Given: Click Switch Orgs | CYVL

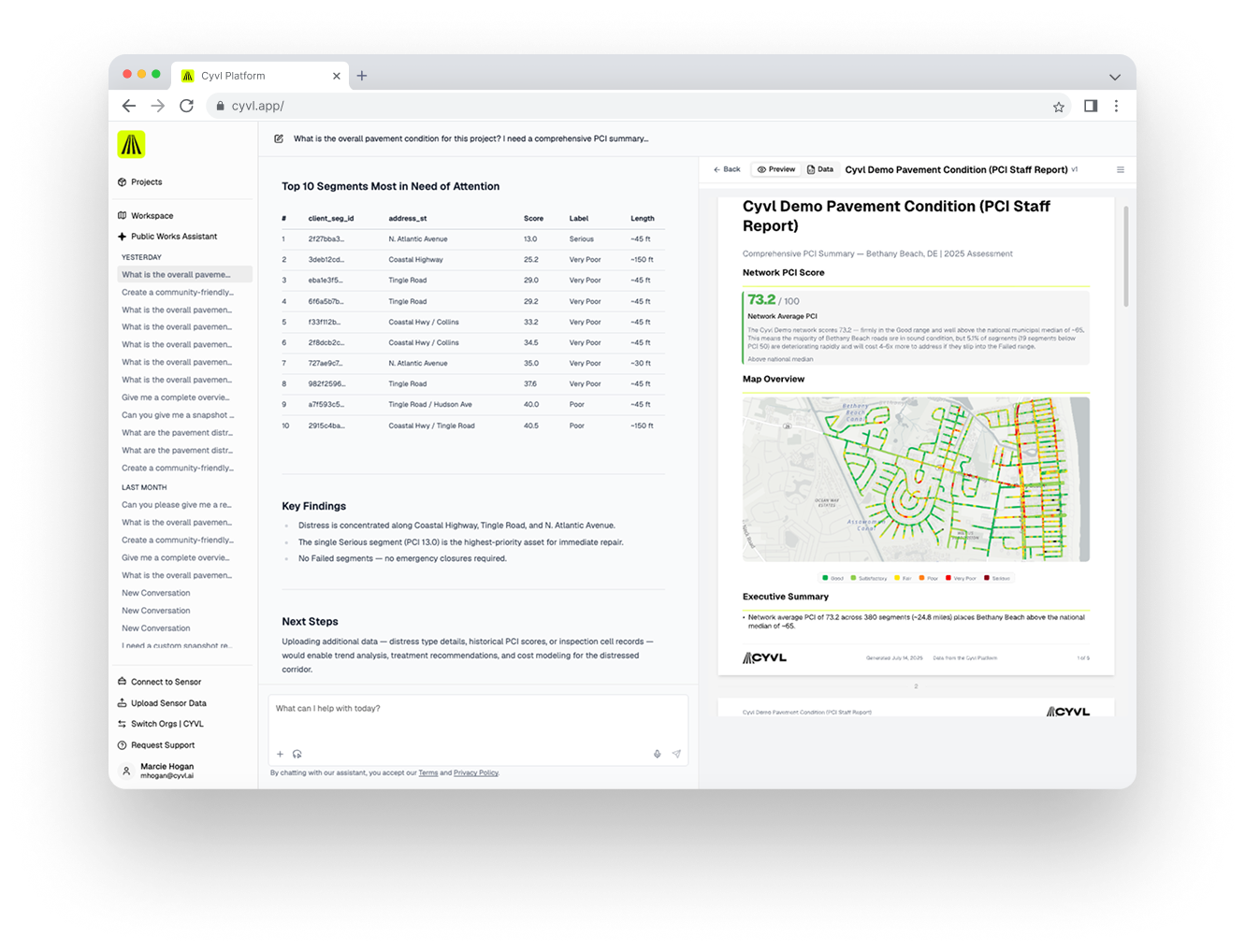Looking at the screenshot, I should (x=160, y=724).
